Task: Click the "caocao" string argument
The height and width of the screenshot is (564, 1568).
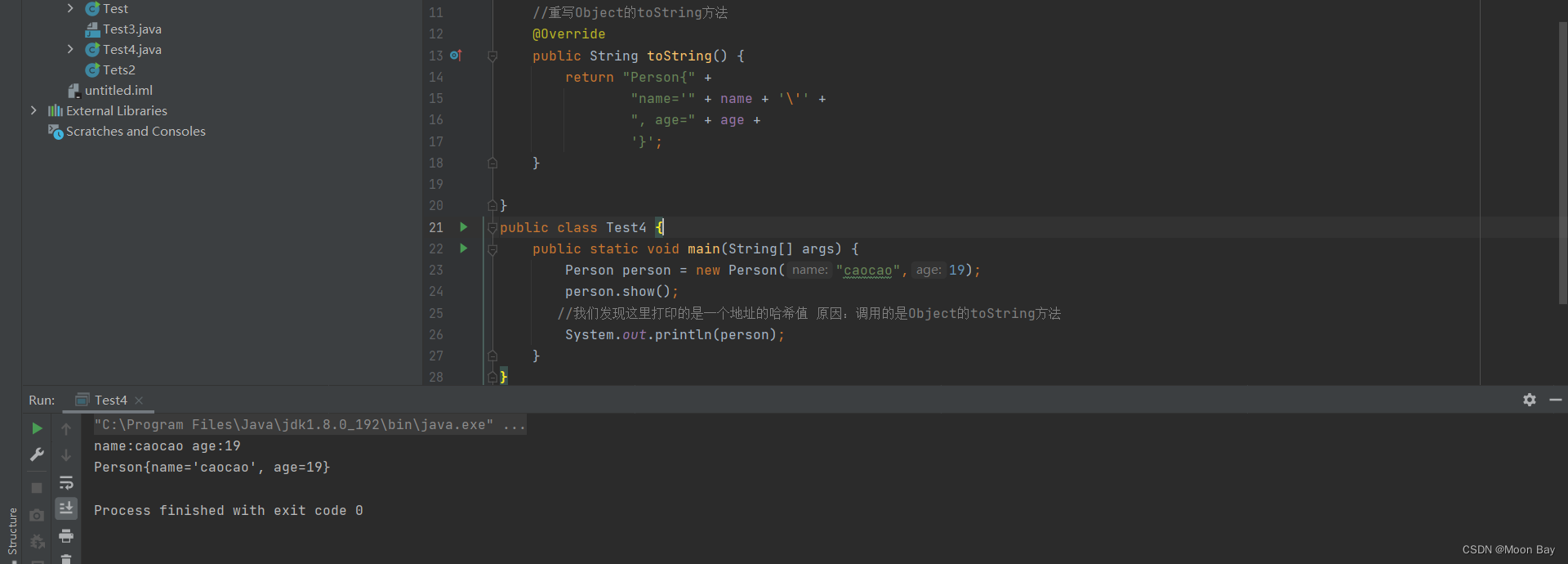Action: pyautogui.click(x=867, y=271)
